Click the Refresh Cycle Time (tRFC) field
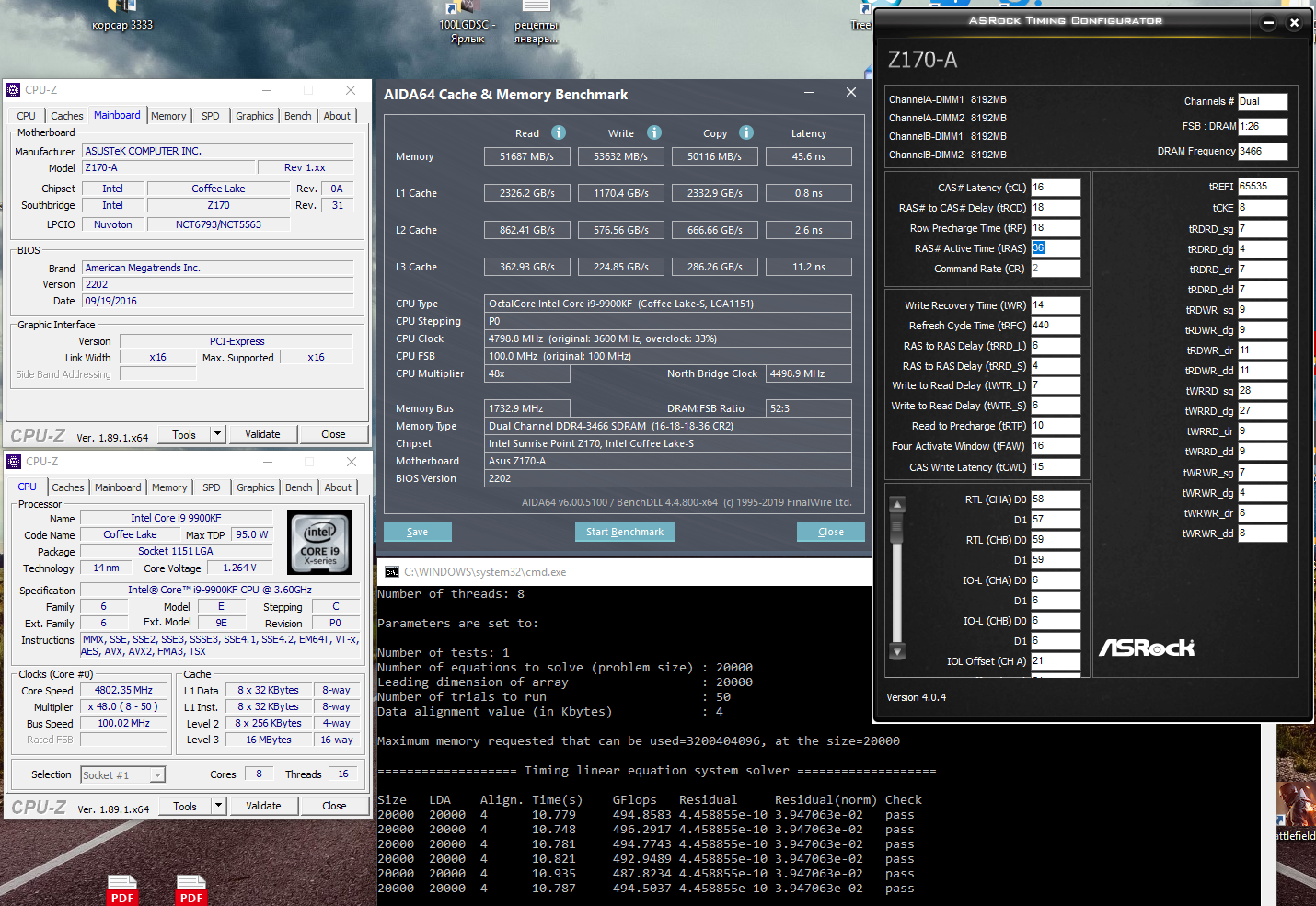Screen dimensions: 1316x906 point(1056,326)
